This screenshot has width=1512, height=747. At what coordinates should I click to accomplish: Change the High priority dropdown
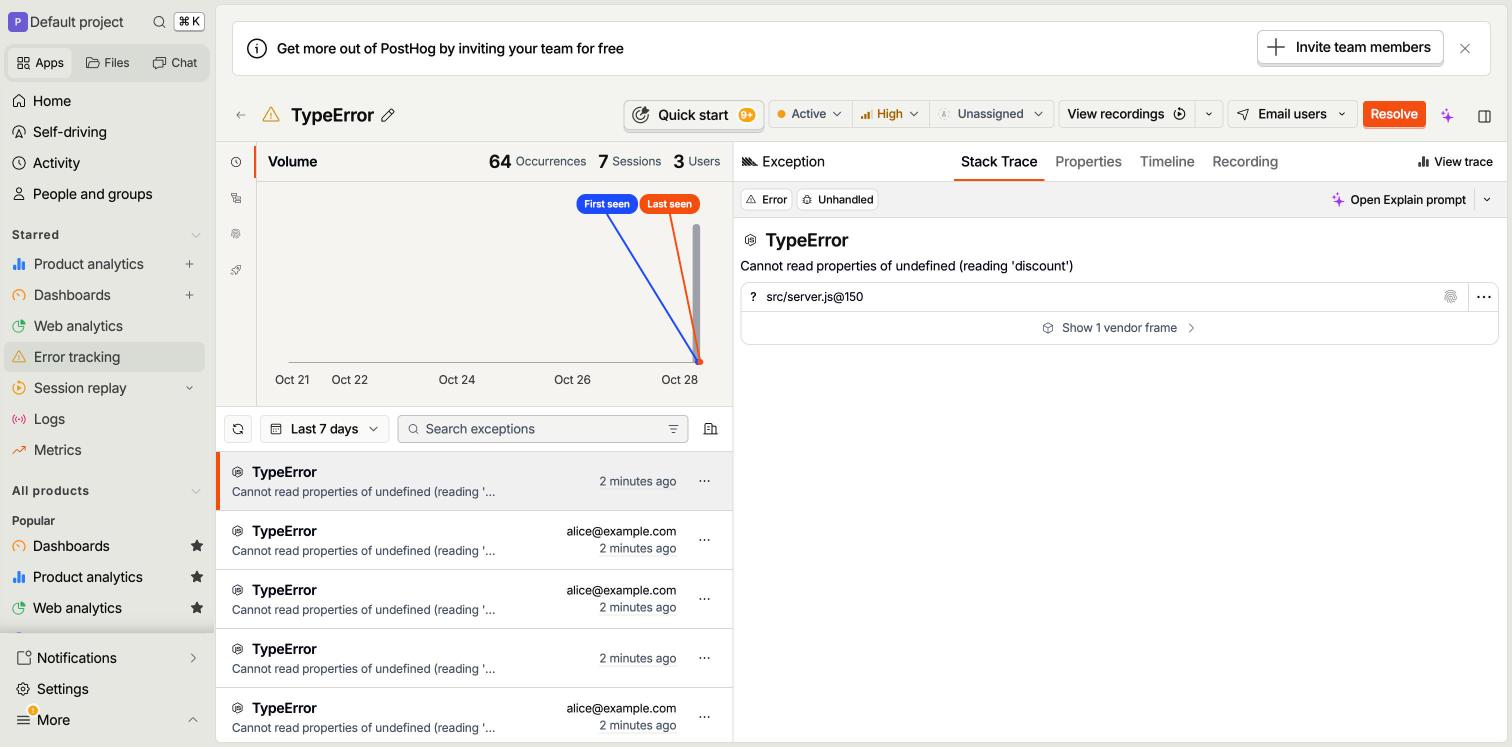(x=890, y=114)
